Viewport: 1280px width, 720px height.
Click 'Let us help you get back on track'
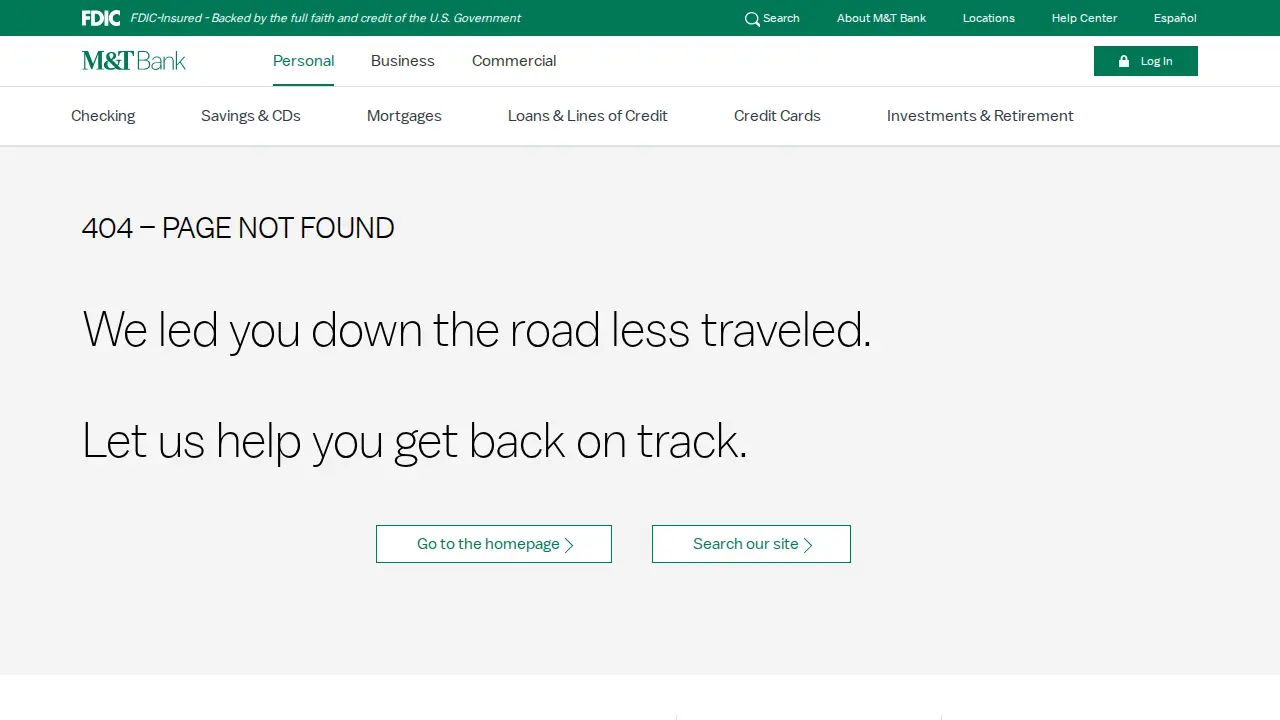[415, 441]
